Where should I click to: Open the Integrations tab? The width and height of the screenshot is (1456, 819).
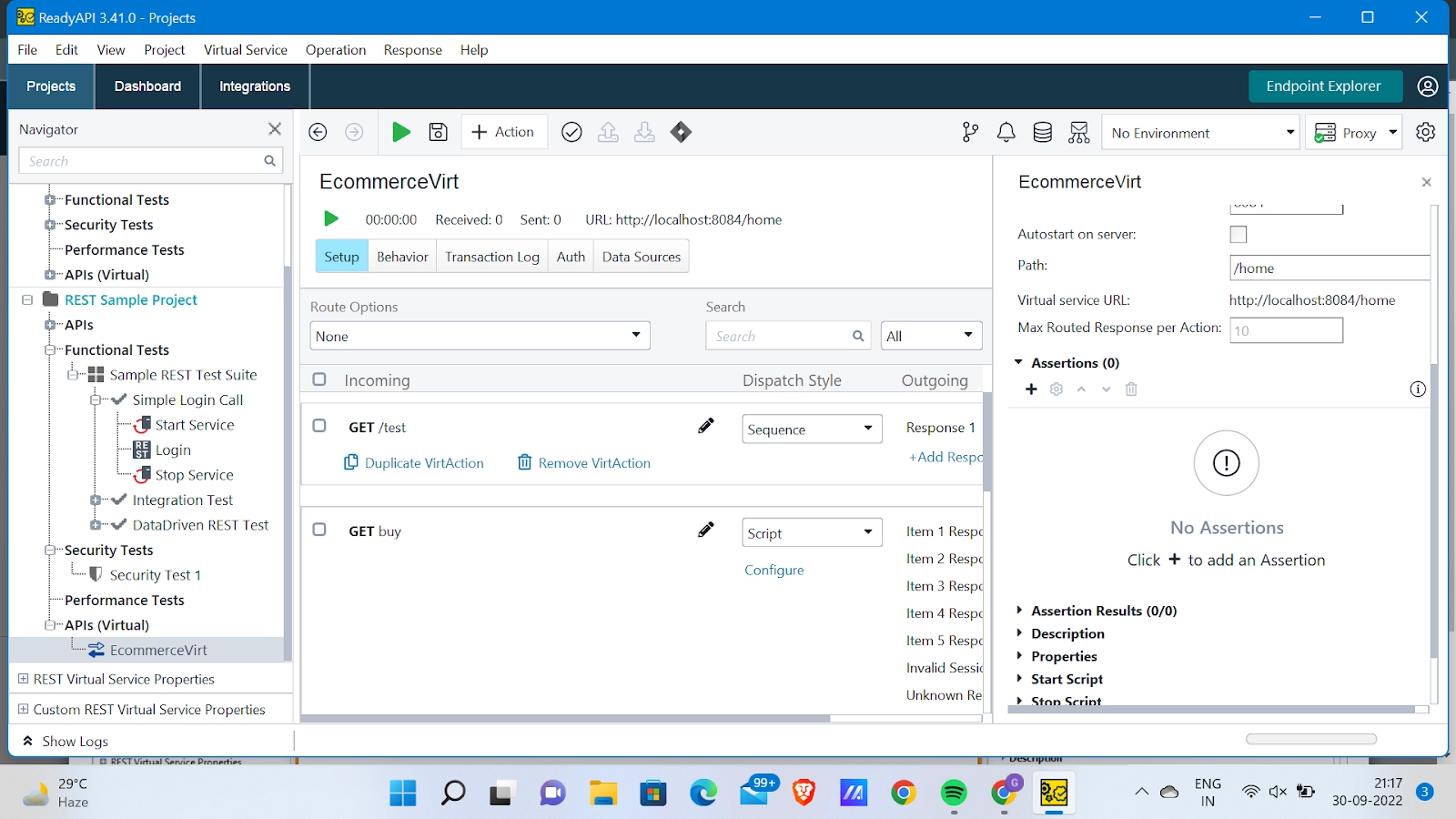[255, 86]
